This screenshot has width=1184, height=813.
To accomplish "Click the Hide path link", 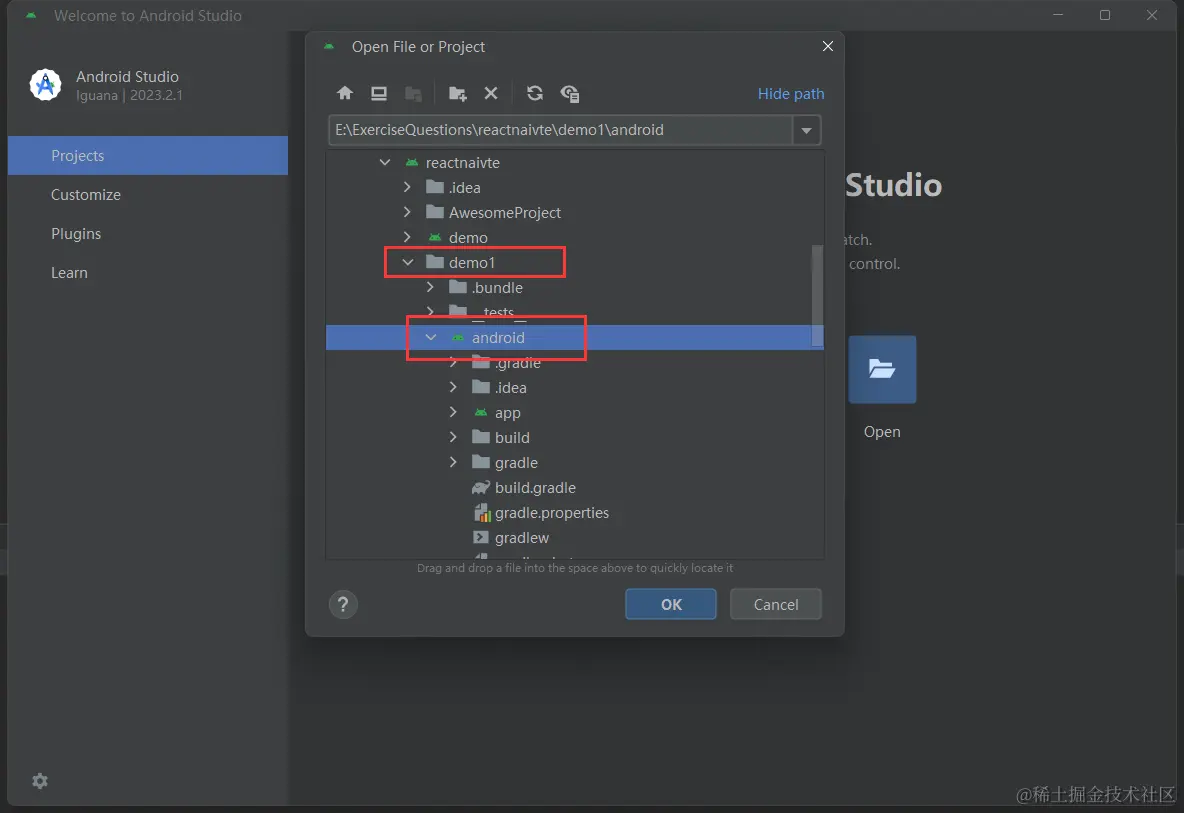I will pyautogui.click(x=791, y=94).
